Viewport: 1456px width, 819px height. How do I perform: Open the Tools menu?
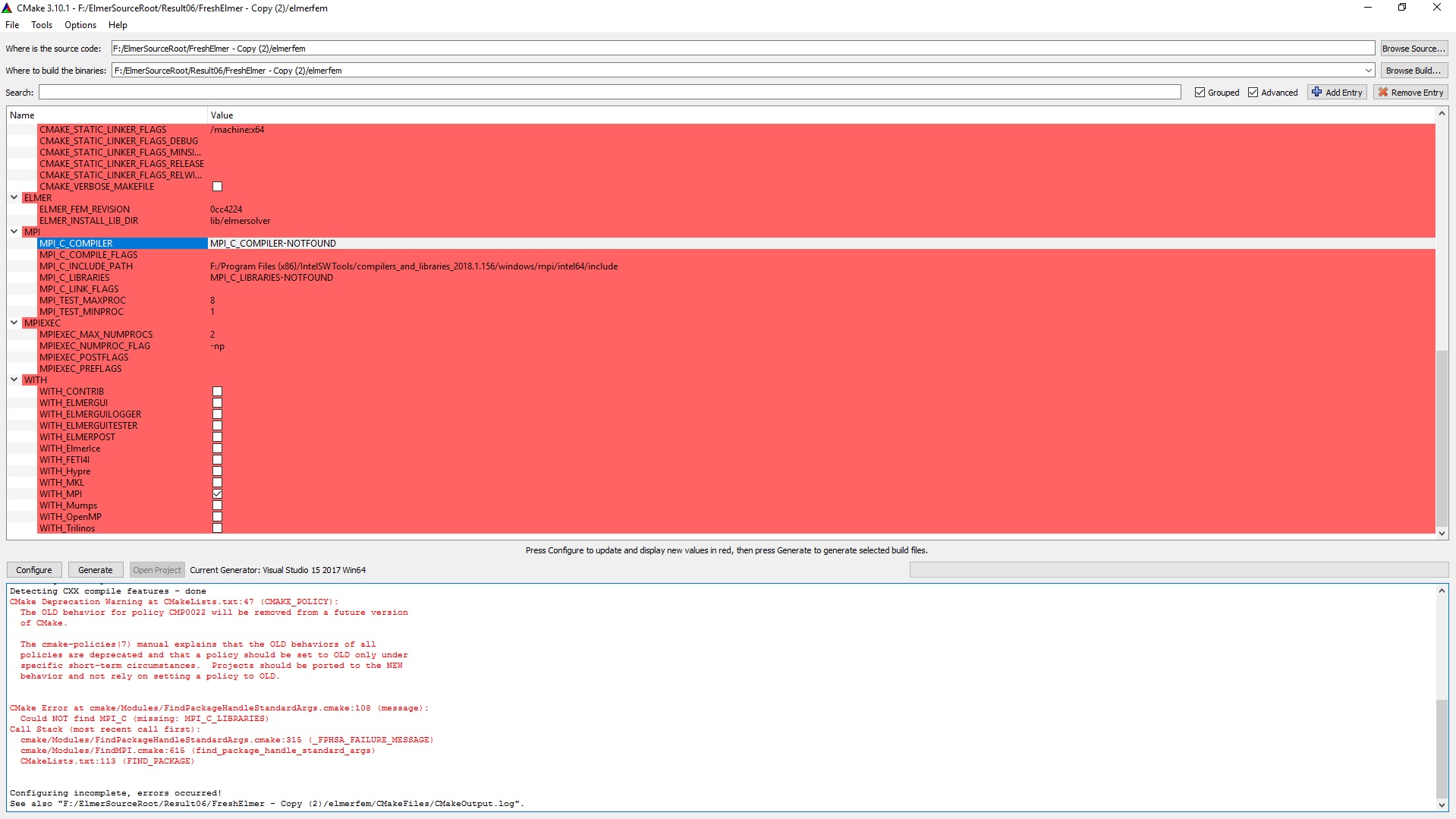tap(42, 25)
